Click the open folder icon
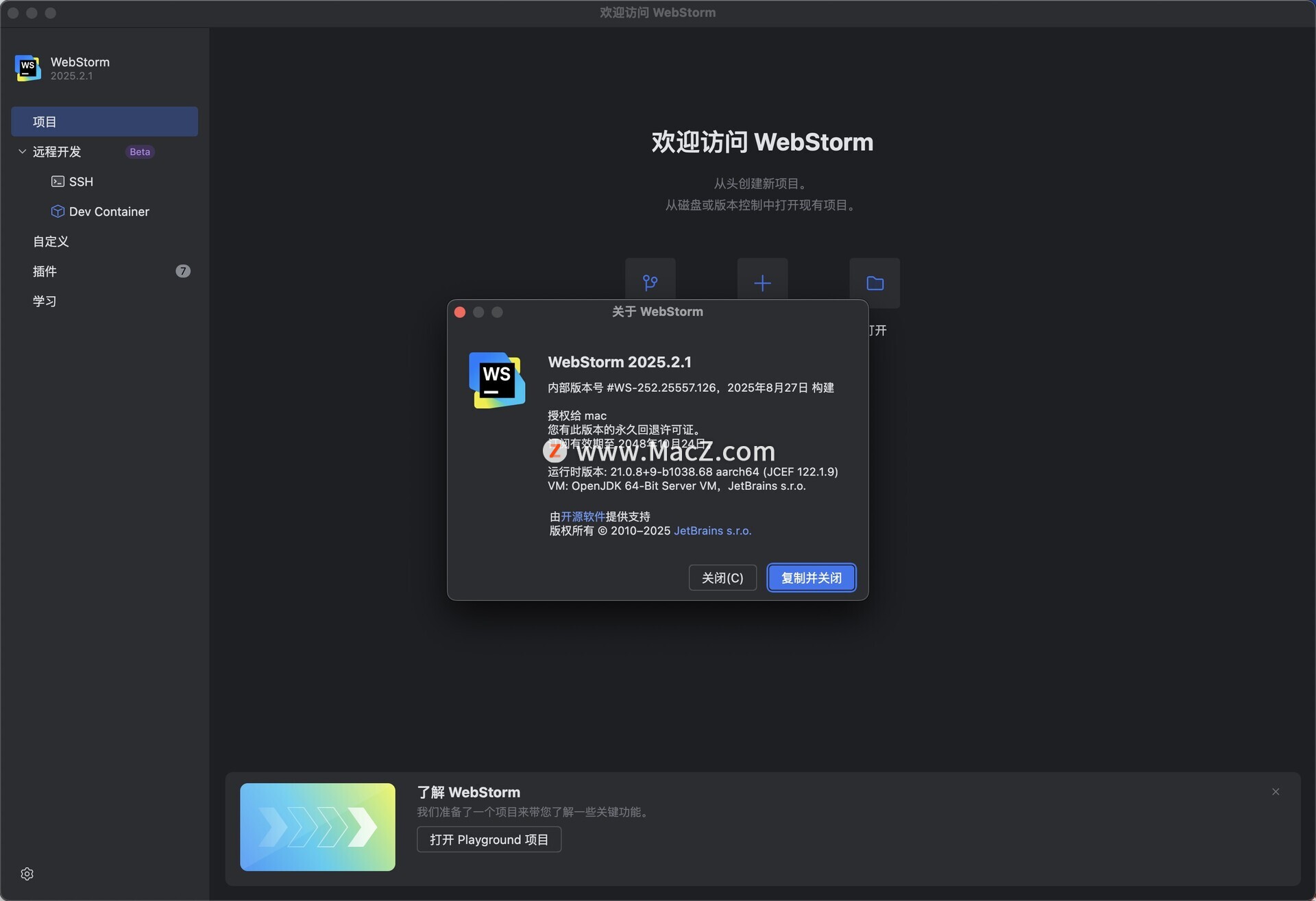 875,282
